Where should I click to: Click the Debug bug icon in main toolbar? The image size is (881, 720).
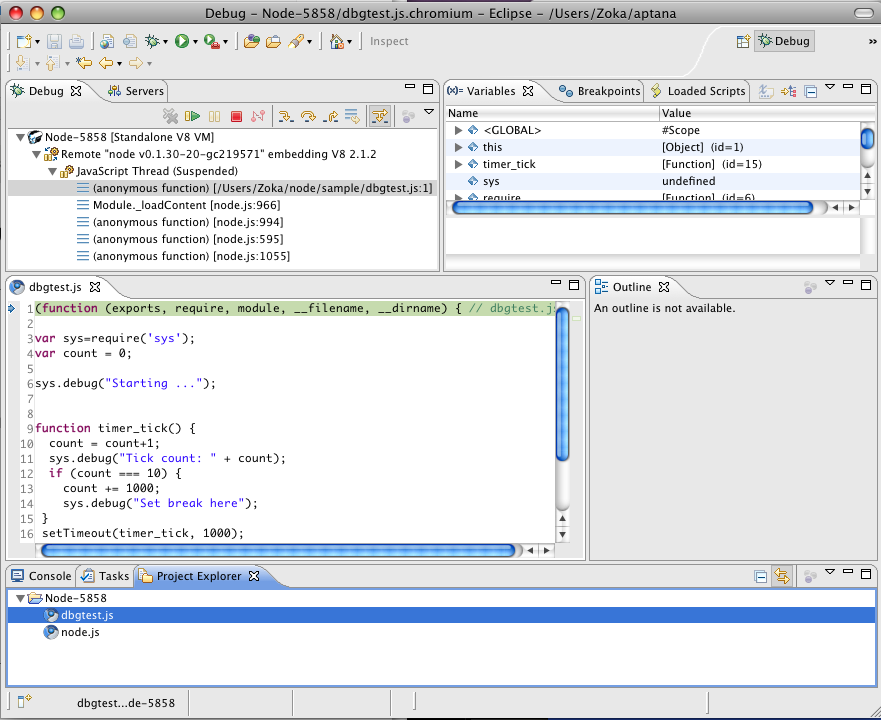coord(152,41)
